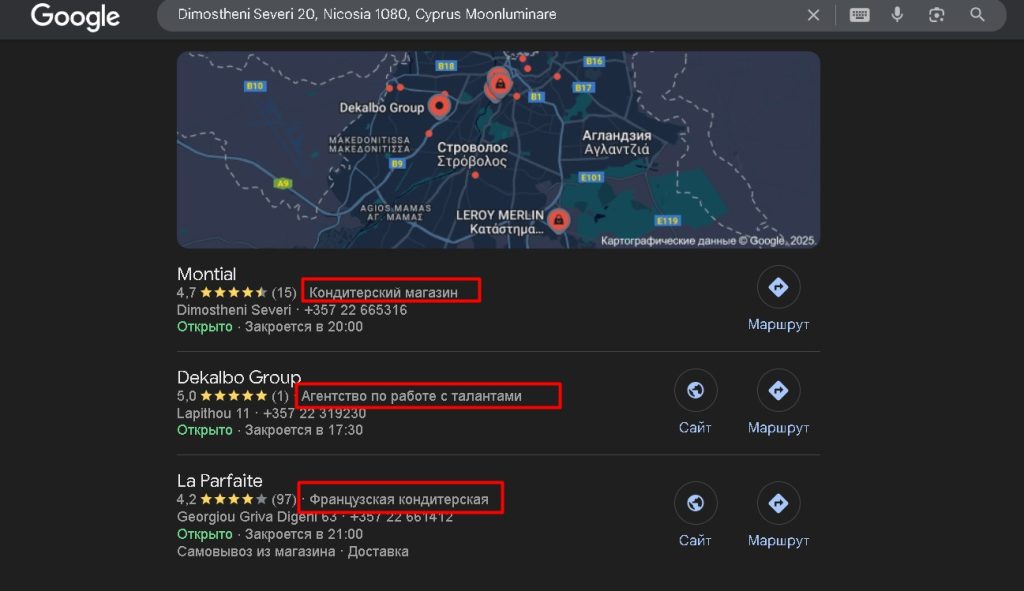1024x591 pixels.
Task: Click the magnifying glass search icon
Action: (976, 15)
